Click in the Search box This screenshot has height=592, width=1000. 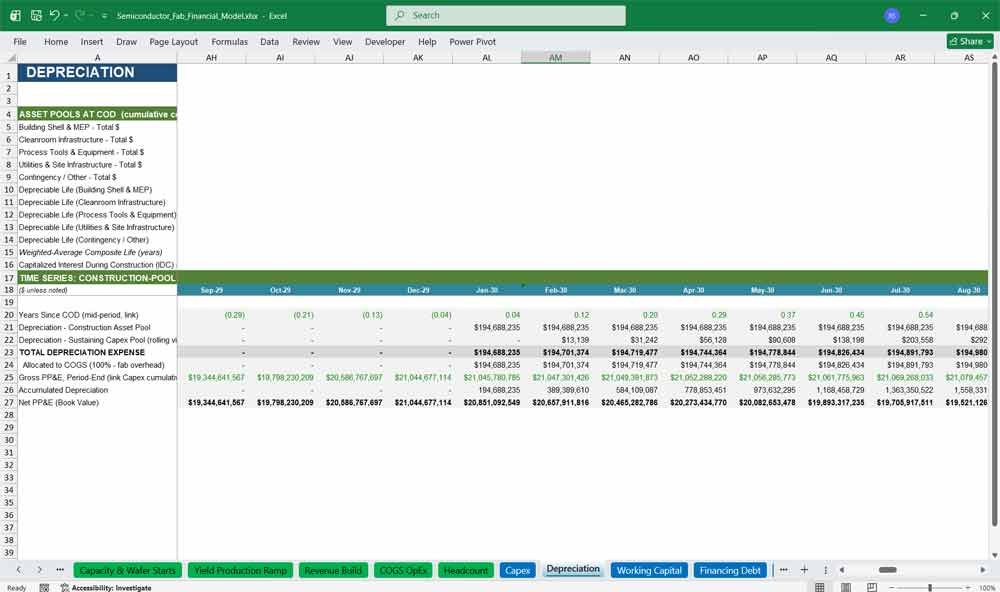point(506,15)
